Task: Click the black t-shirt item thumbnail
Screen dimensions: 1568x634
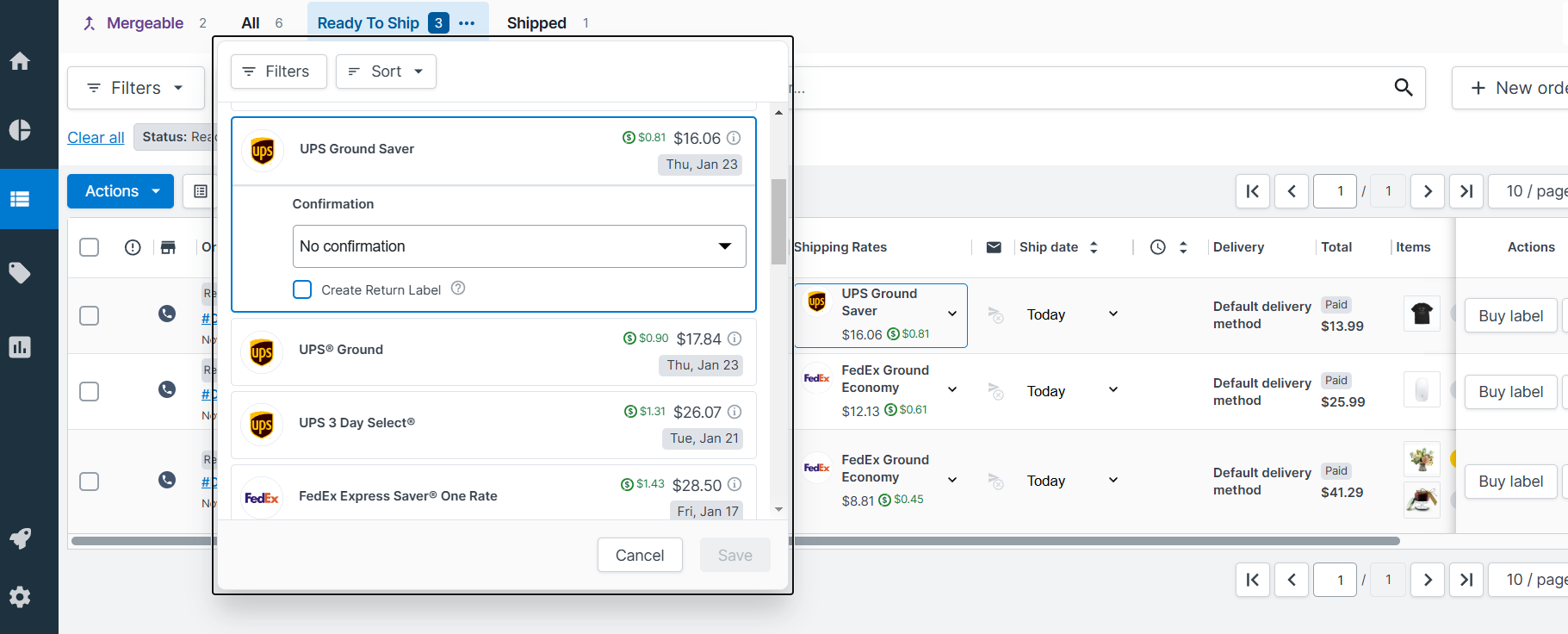Action: tap(1422, 314)
